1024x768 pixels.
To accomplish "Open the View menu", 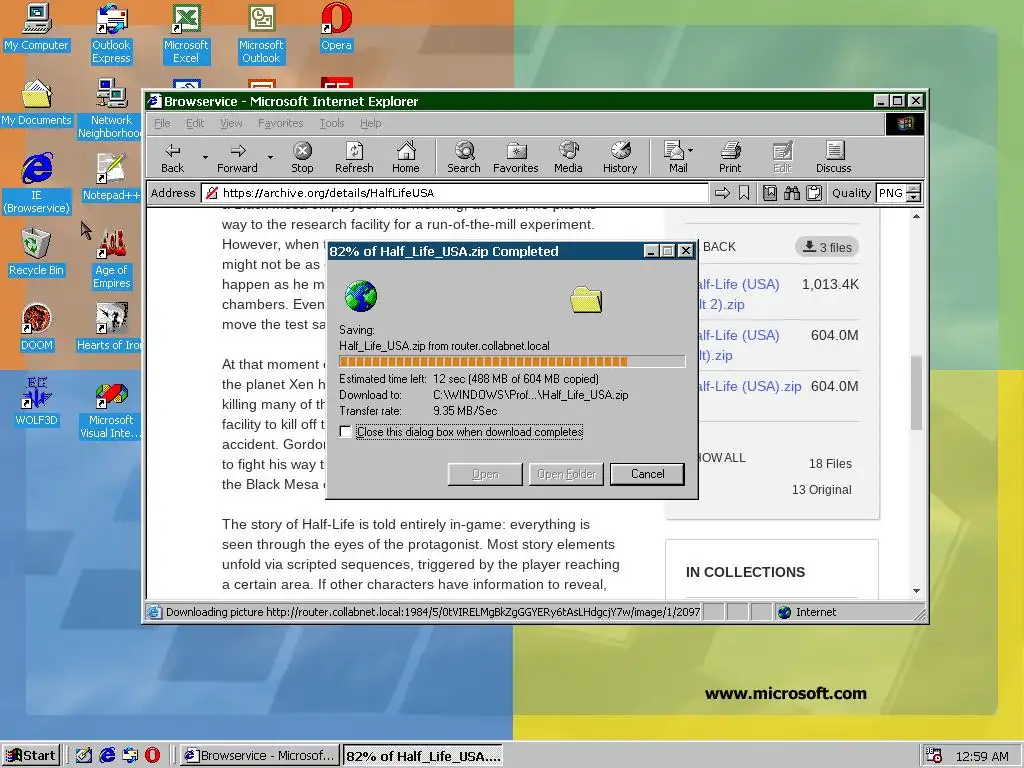I will pyautogui.click(x=231, y=123).
